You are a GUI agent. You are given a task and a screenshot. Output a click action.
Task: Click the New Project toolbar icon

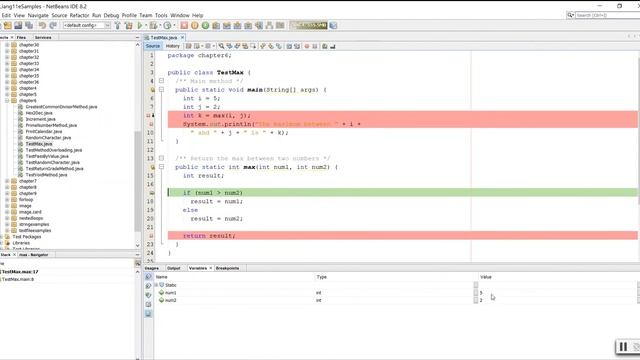(x=8, y=25)
